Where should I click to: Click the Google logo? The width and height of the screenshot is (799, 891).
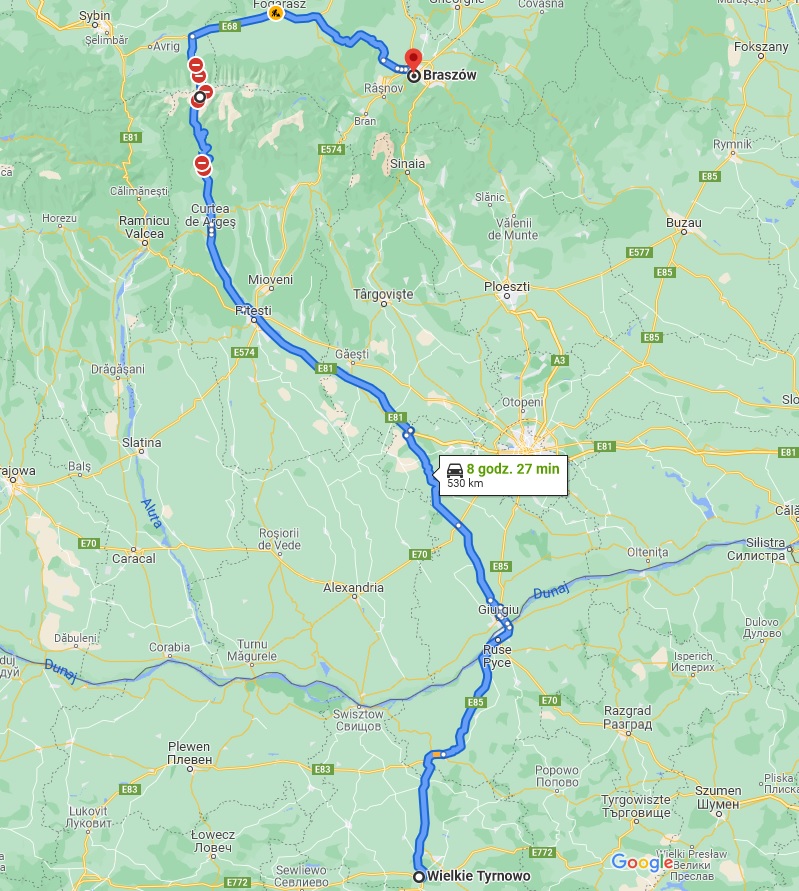point(642,863)
